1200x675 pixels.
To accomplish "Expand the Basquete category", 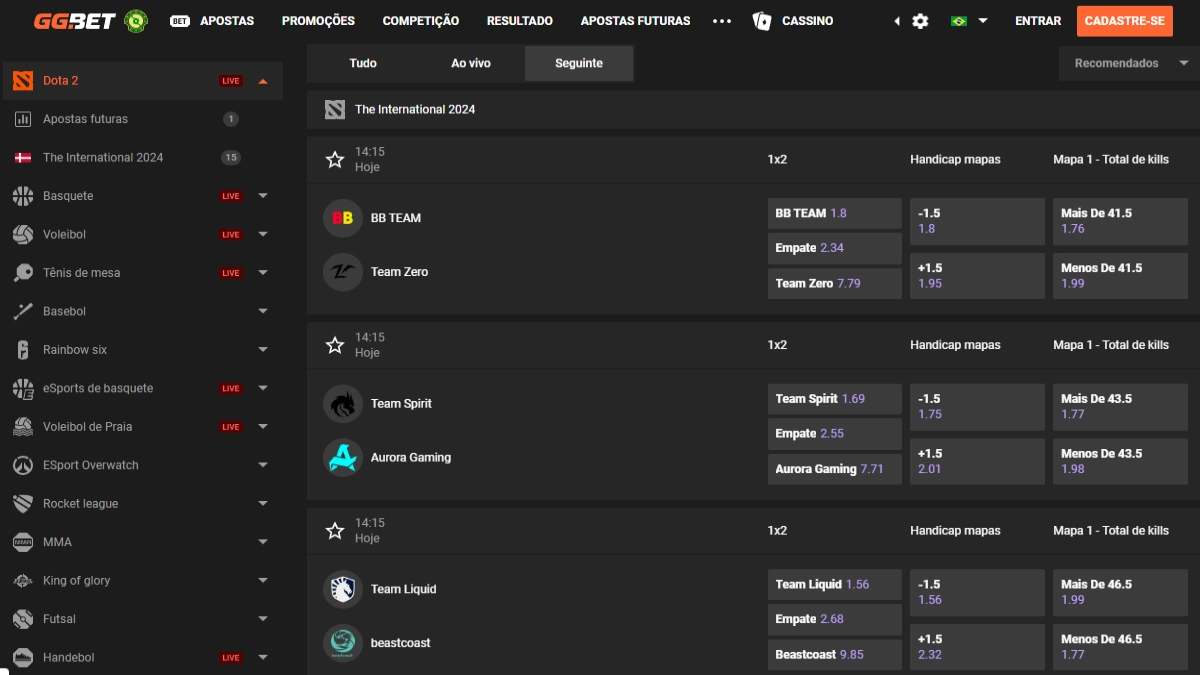I will point(263,196).
